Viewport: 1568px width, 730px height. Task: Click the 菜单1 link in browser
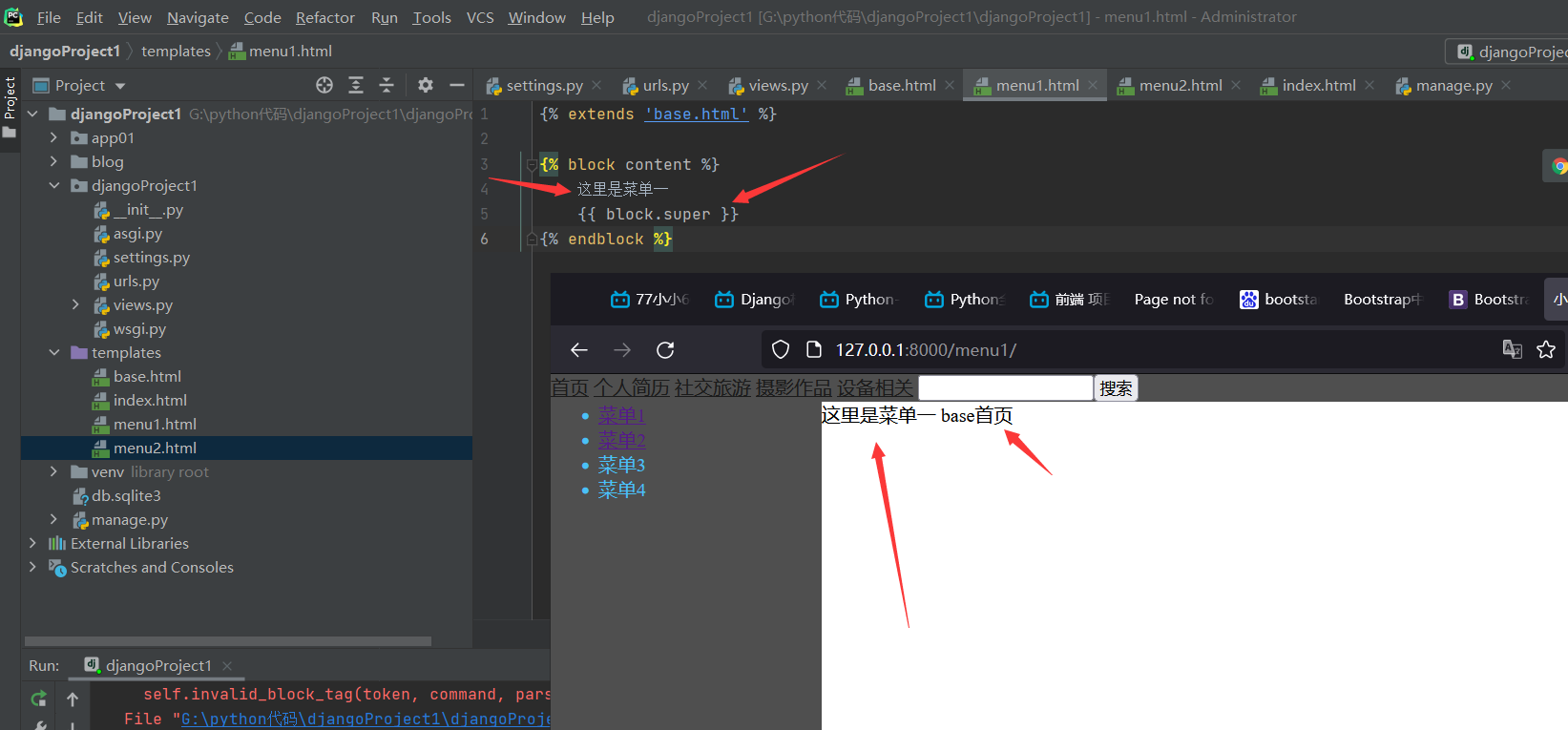[622, 416]
